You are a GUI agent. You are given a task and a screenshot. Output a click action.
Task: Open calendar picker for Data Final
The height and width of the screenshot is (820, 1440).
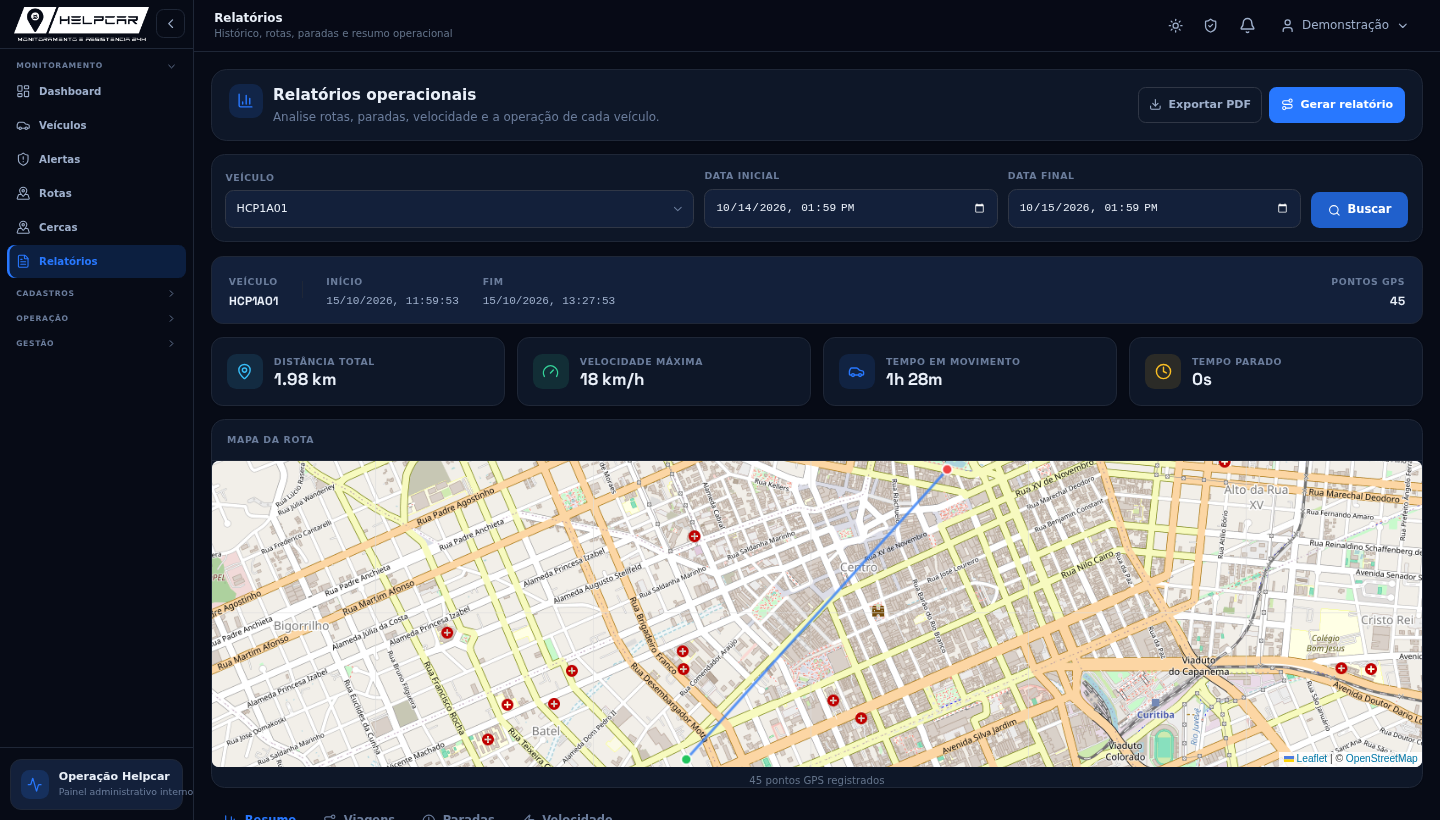coord(1283,208)
